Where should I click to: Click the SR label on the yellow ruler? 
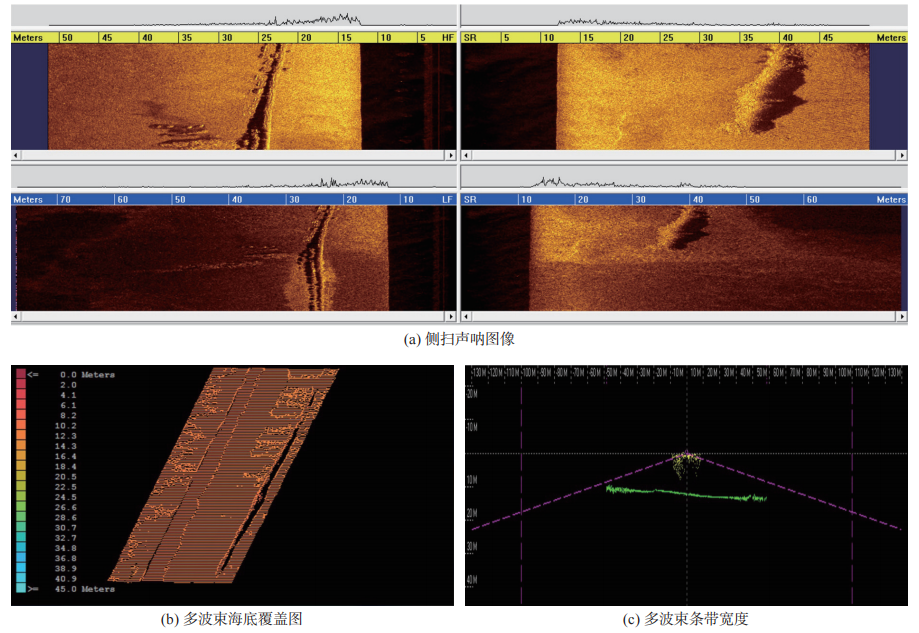470,38
